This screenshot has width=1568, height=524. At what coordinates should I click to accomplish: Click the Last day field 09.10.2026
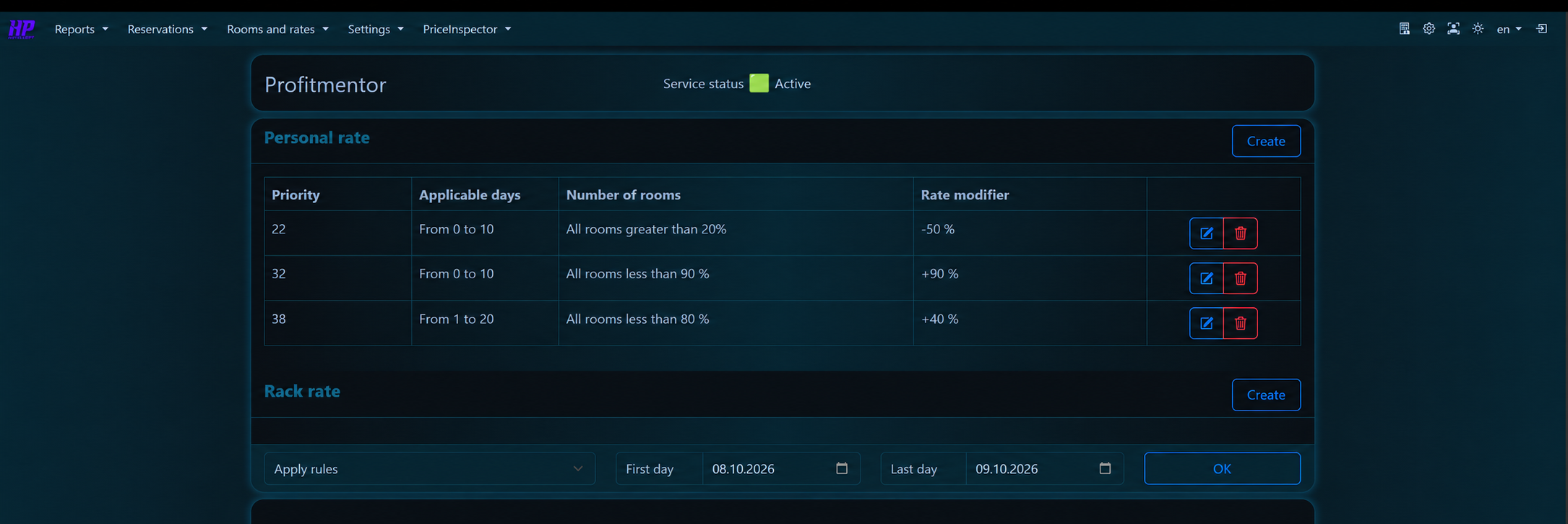[x=1044, y=468]
